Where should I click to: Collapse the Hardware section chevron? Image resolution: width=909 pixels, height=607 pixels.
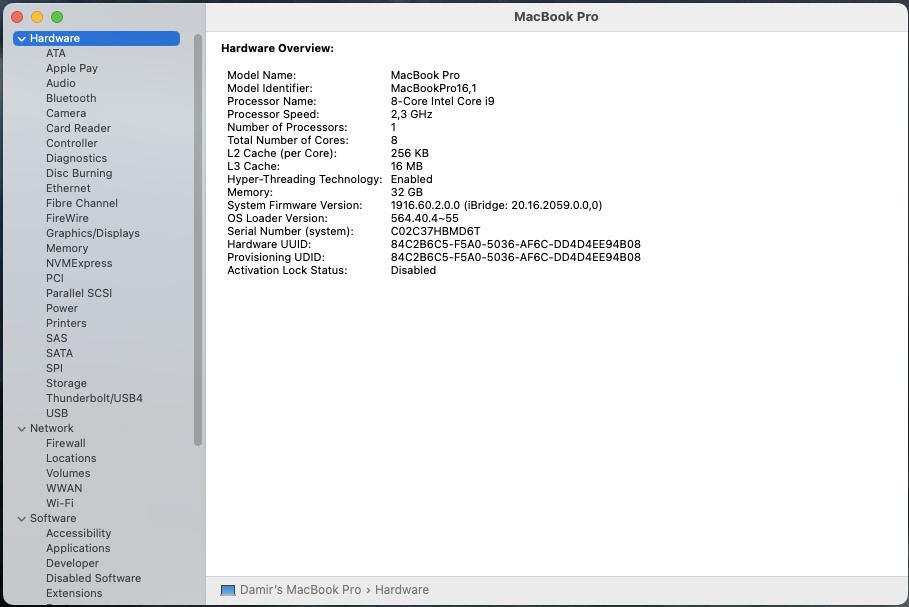coord(21,39)
